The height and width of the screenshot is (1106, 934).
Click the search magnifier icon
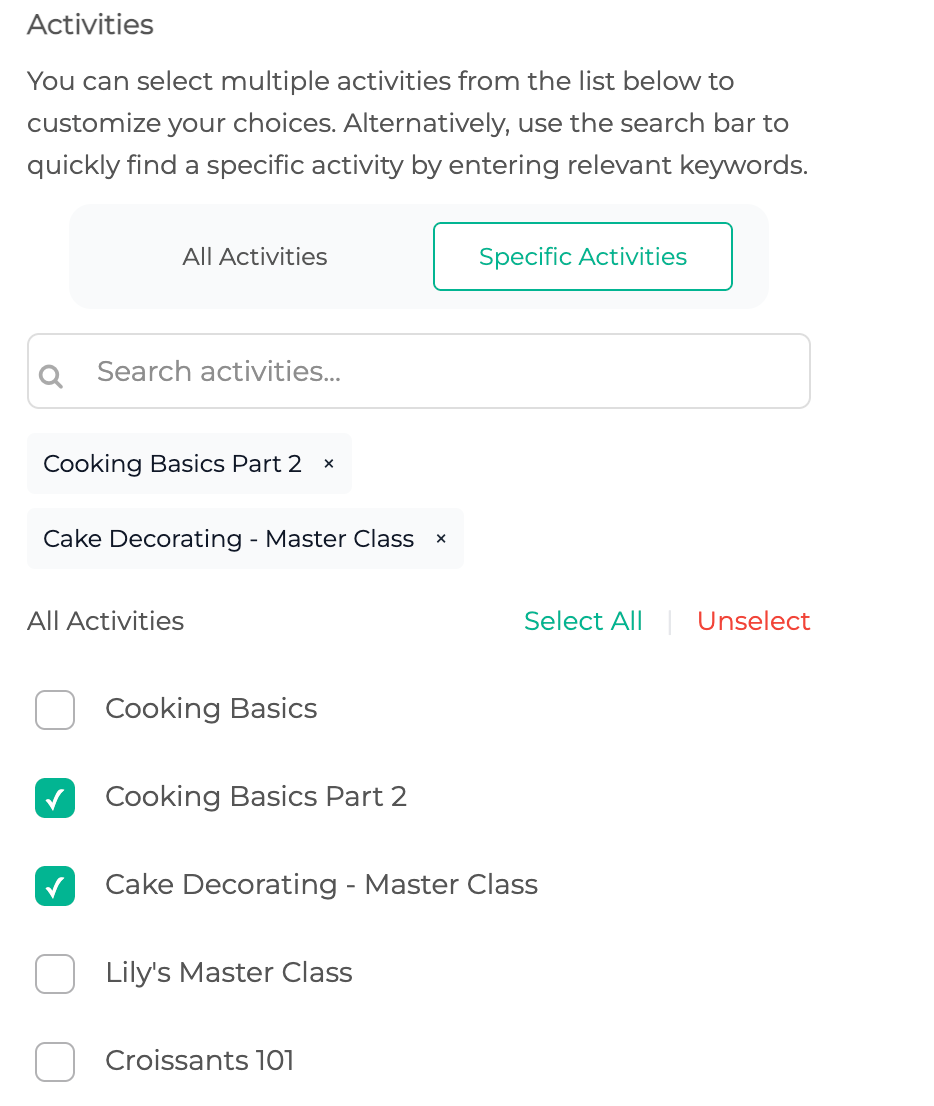coord(51,376)
